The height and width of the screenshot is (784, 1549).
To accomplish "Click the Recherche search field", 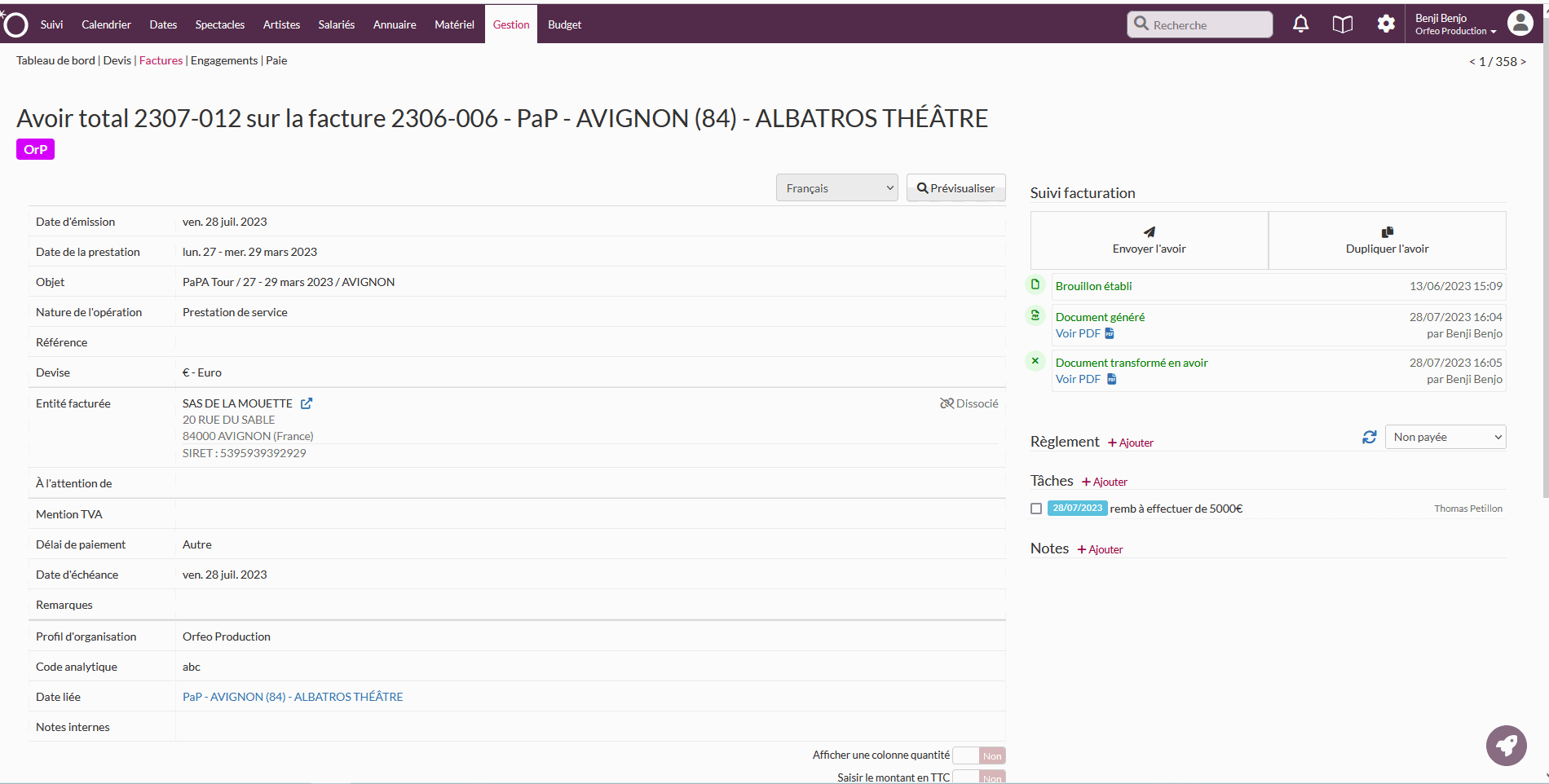I will click(1200, 24).
